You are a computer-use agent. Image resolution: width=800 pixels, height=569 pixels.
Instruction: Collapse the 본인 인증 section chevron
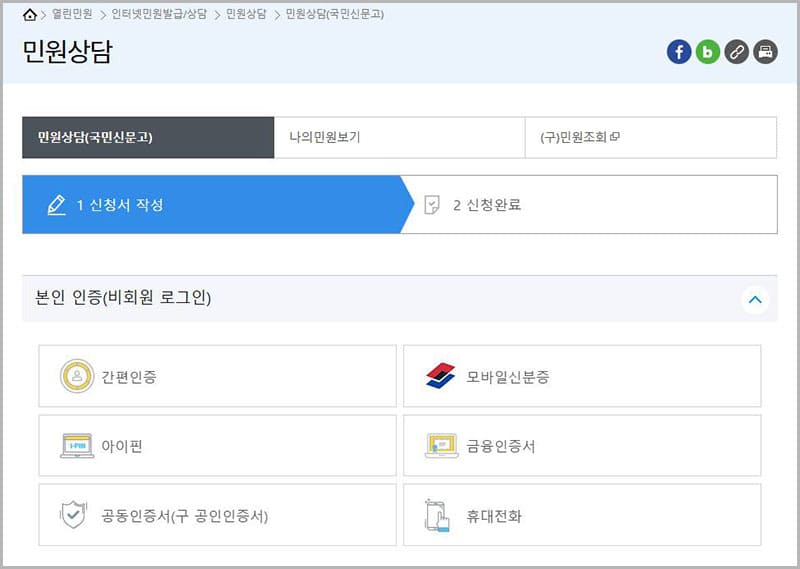755,298
